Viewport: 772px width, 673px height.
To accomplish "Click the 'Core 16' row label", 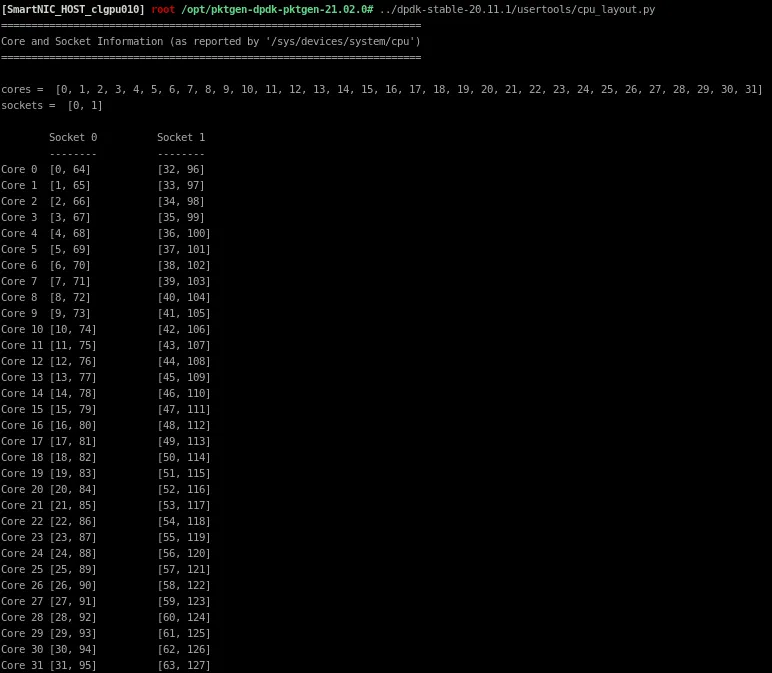I will pyautogui.click(x=22, y=425).
